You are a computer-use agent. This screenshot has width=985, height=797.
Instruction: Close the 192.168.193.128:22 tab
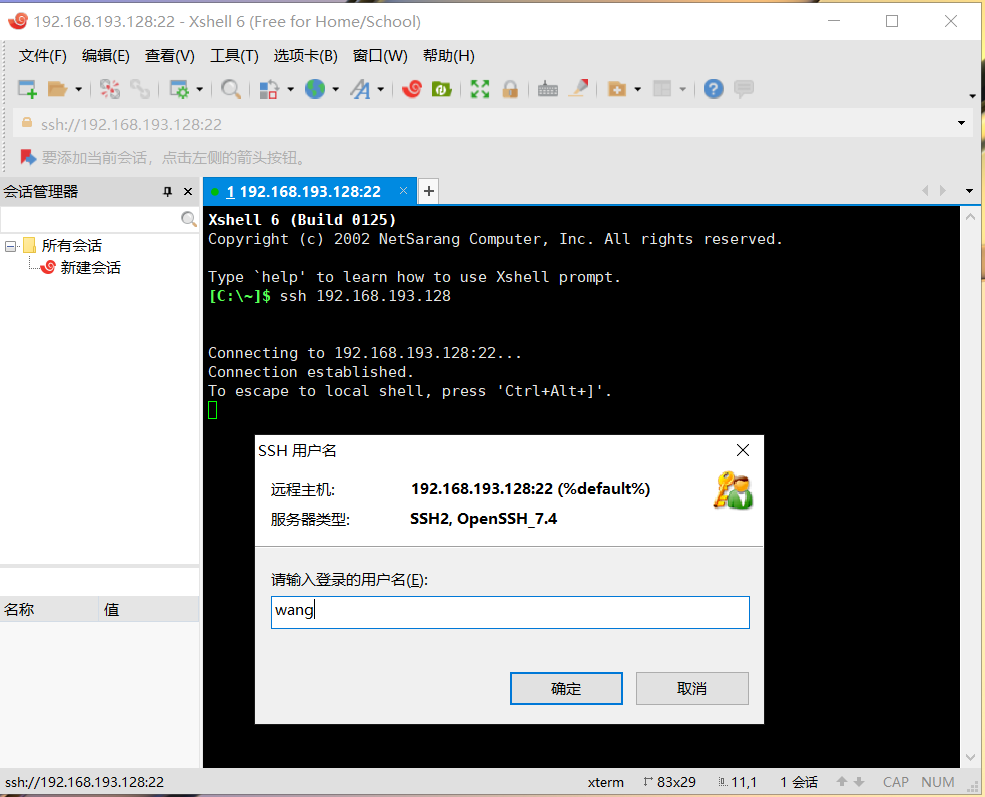coord(403,191)
